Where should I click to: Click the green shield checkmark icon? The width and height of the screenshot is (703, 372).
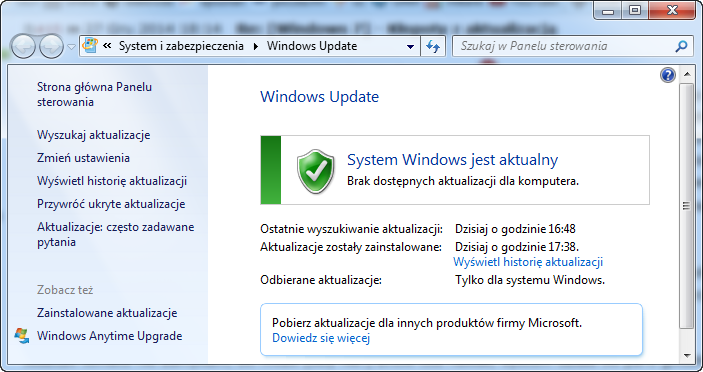coord(316,171)
